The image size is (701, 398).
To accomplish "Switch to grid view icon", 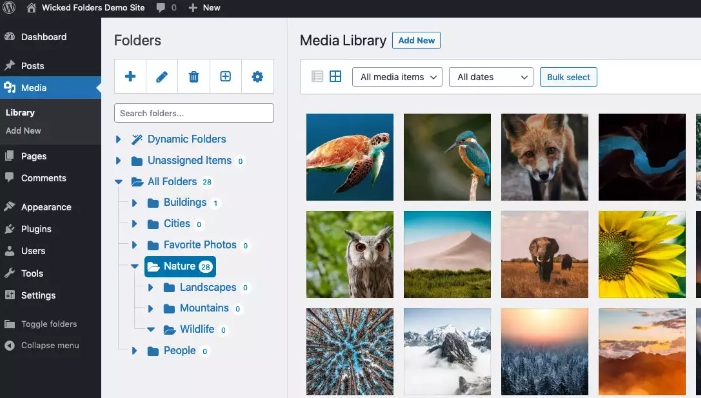I will point(335,76).
